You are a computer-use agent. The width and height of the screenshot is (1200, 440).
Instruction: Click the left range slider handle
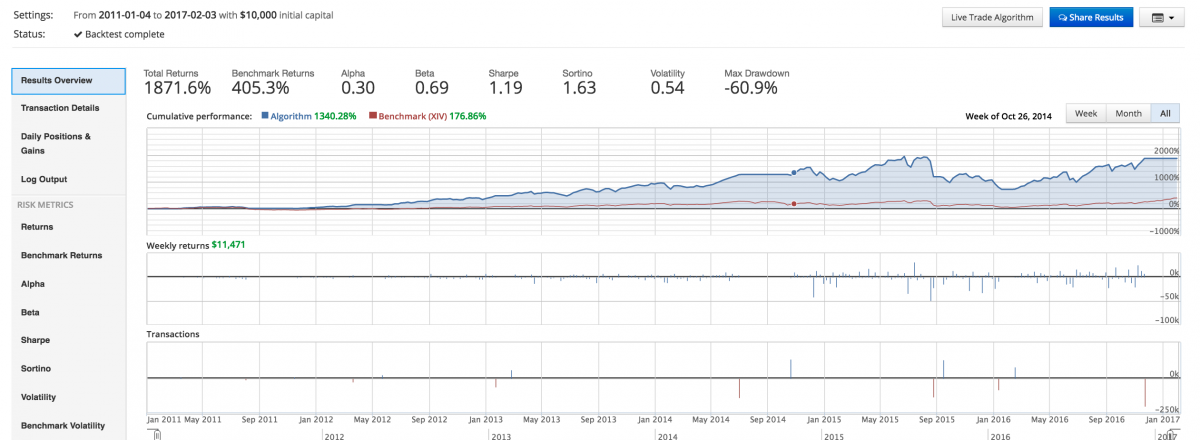click(157, 435)
